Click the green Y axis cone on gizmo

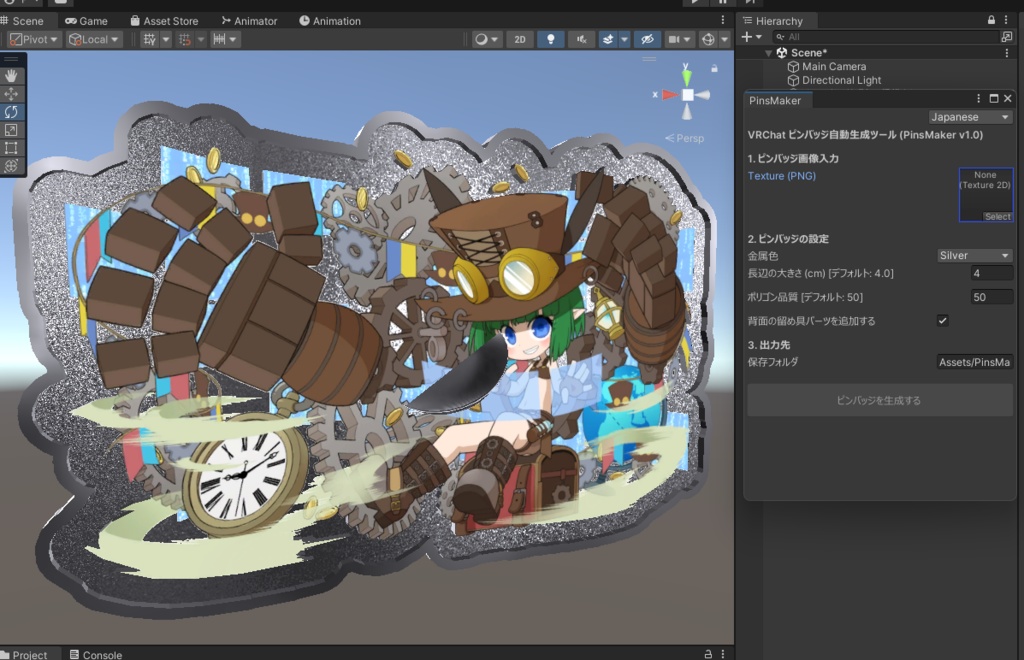coord(686,77)
